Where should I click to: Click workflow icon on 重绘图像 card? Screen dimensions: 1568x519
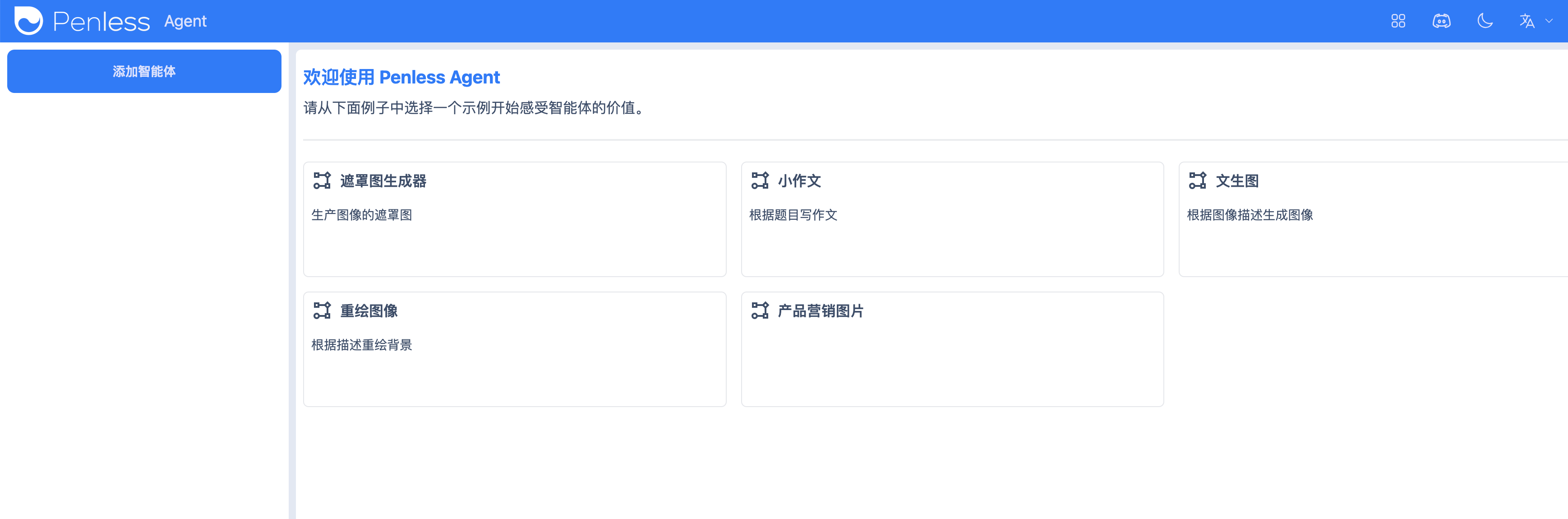point(322,310)
